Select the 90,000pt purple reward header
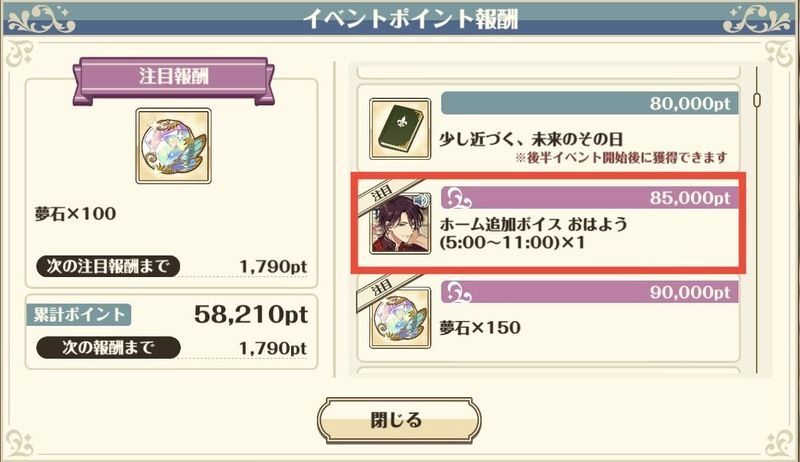800x462 pixels. 589,292
